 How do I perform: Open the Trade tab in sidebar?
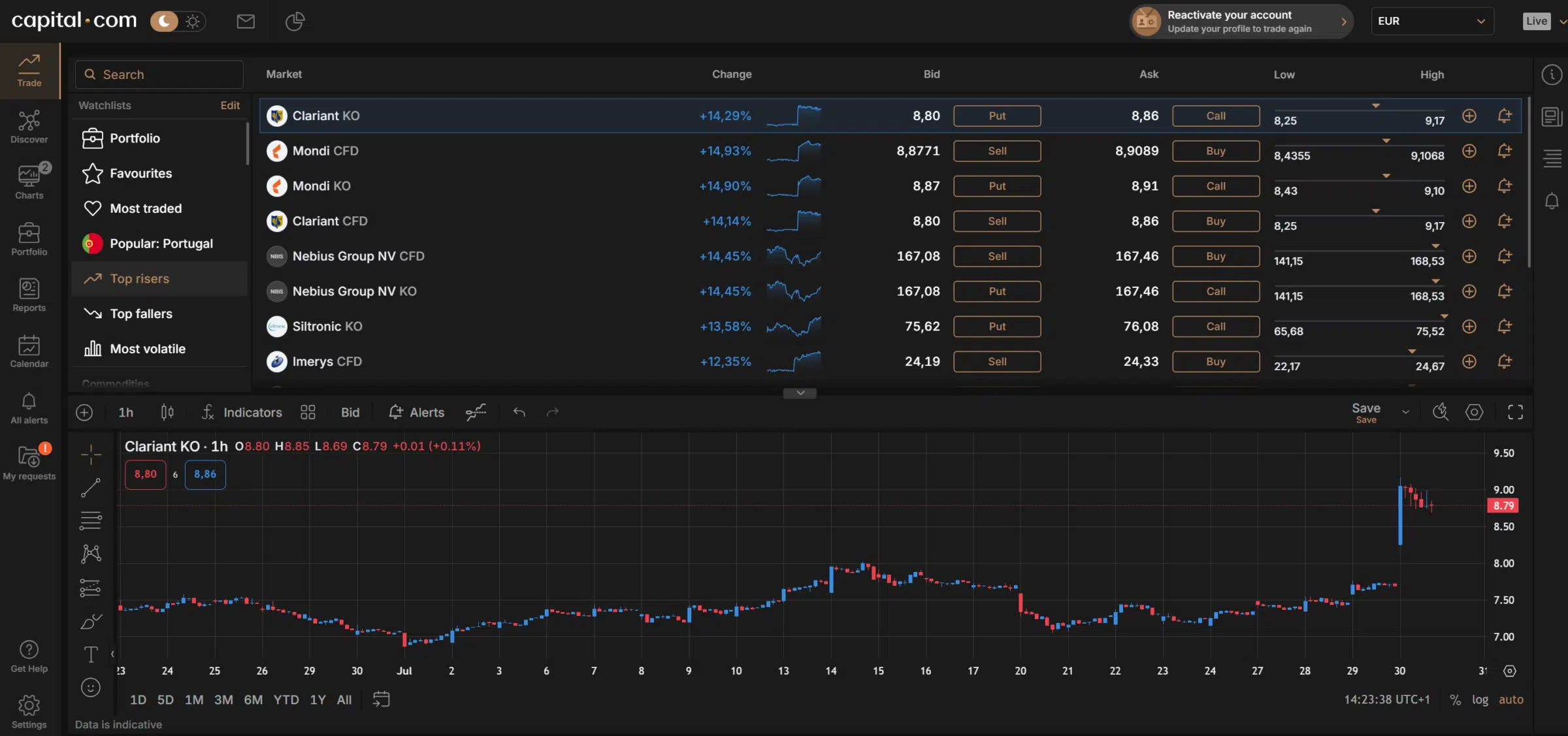(29, 71)
